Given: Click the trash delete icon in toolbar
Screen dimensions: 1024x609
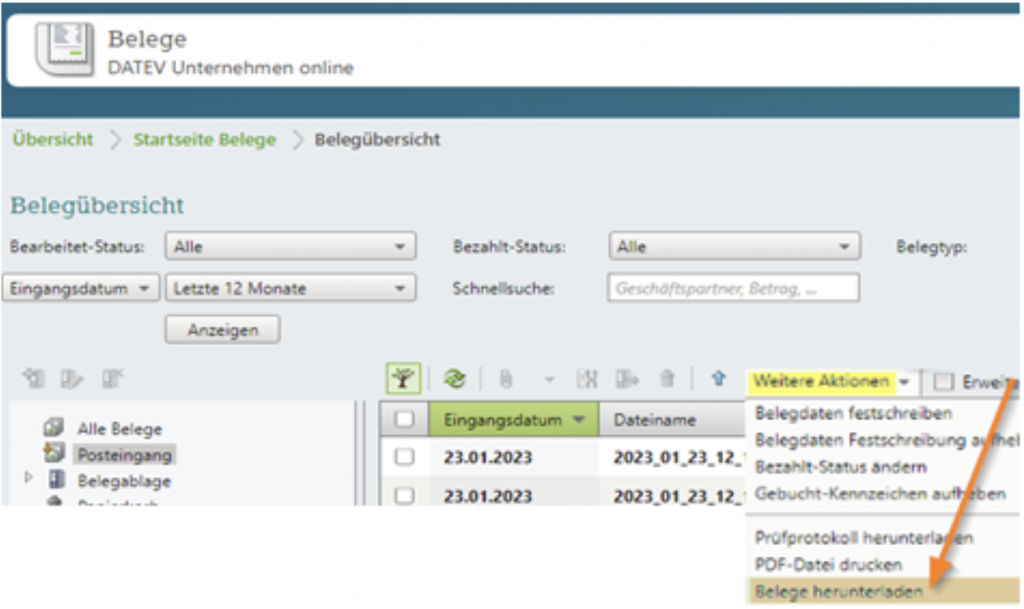Looking at the screenshot, I should 667,380.
